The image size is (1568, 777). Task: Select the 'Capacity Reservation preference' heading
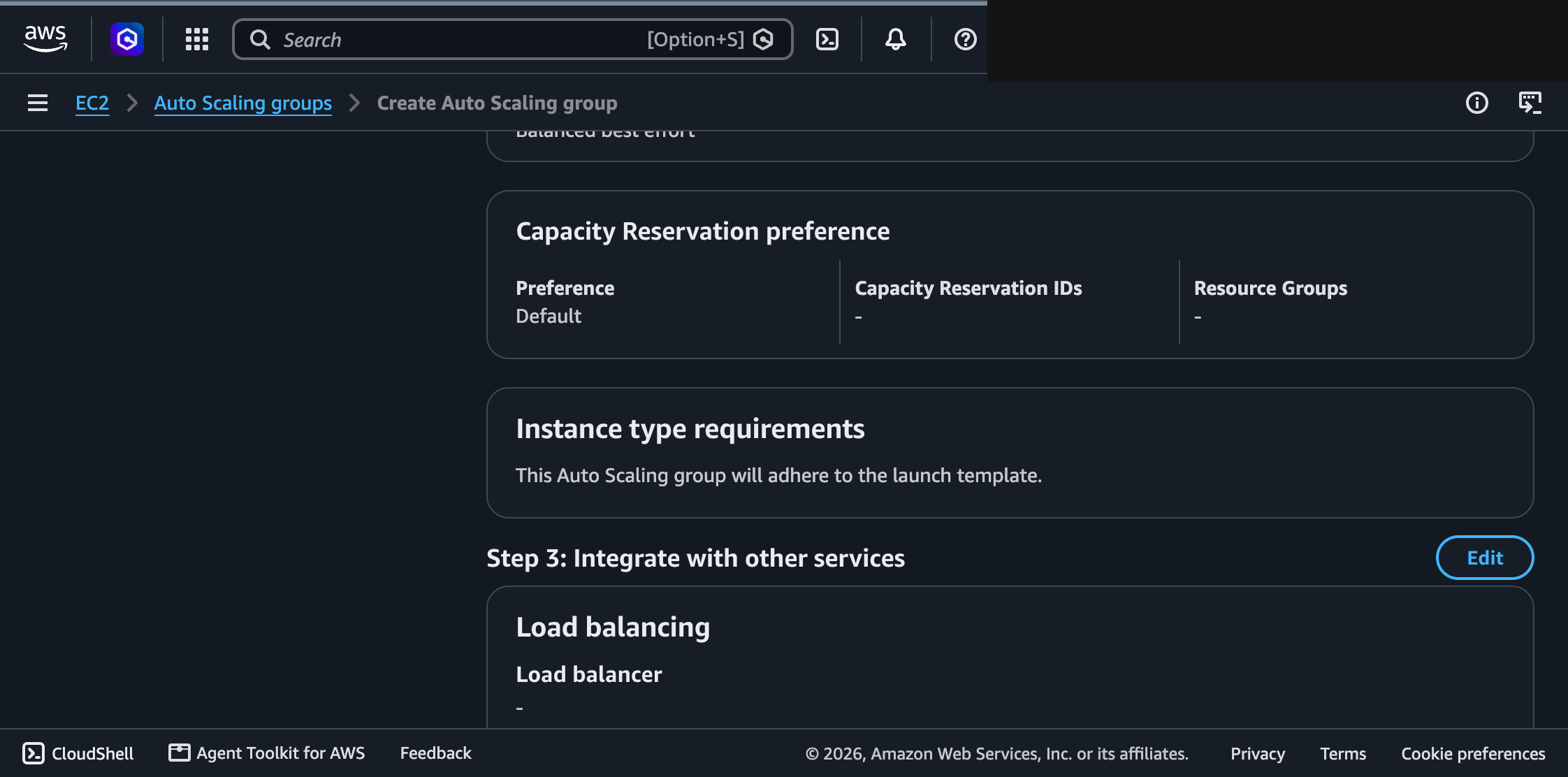point(703,231)
